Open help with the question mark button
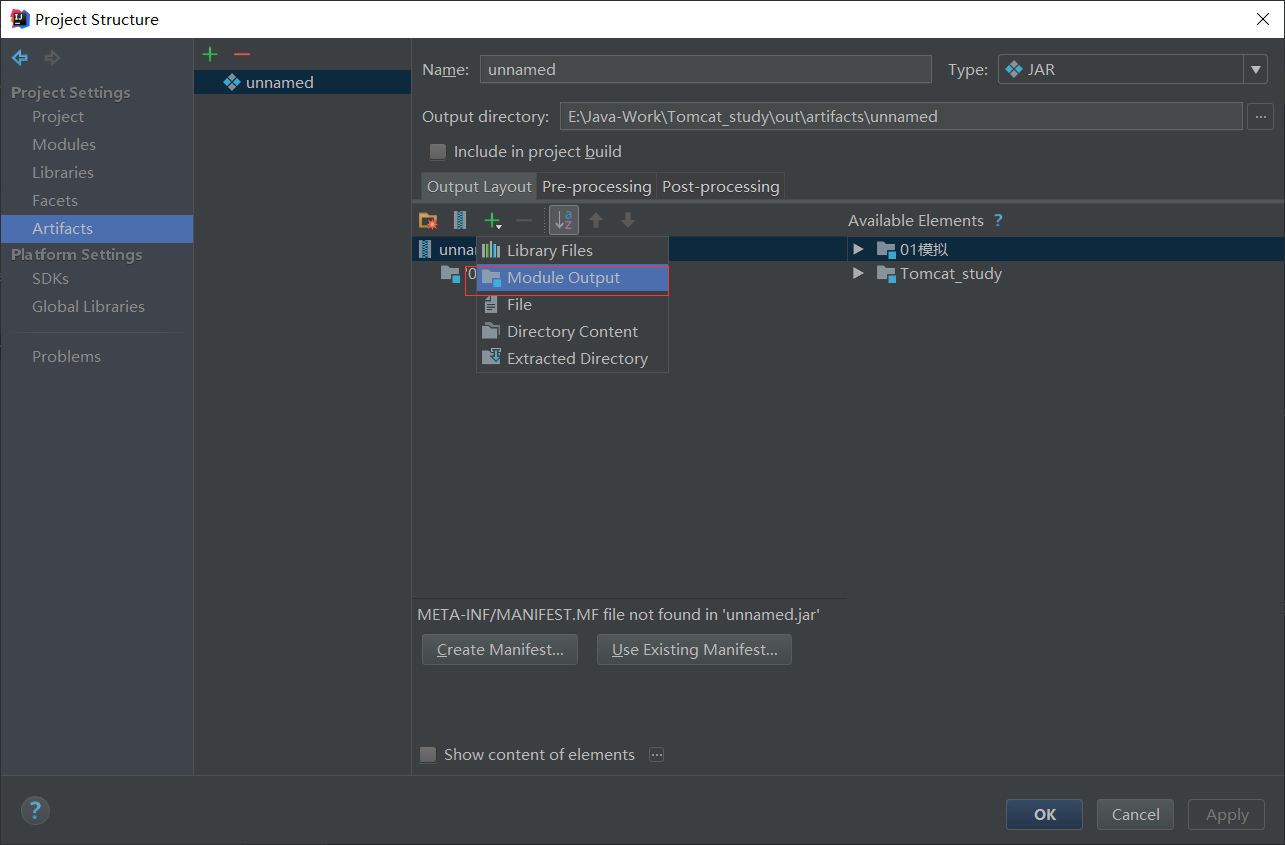1285x845 pixels. pos(35,810)
